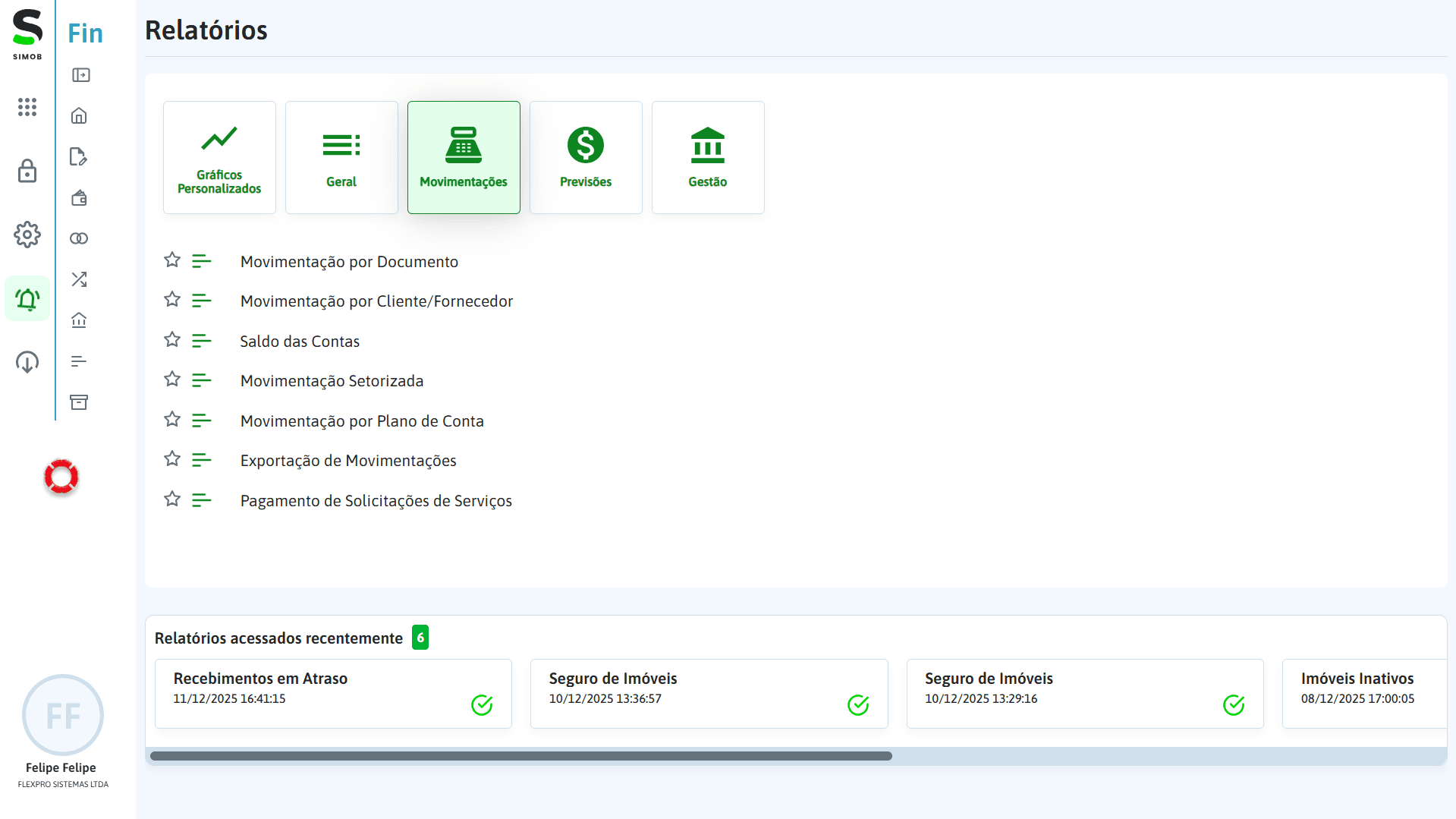
Task: Star the Movimentação por Documento report
Action: 171,260
